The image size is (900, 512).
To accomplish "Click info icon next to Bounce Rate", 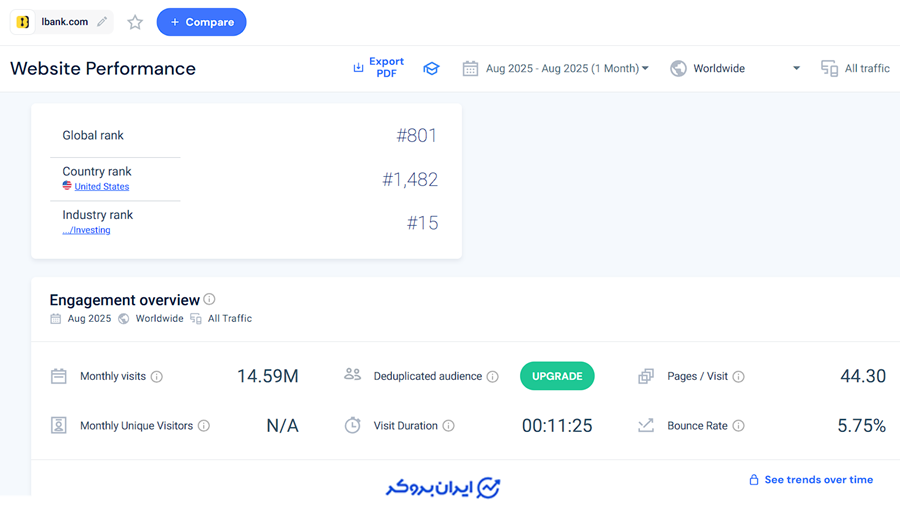I will 738,426.
